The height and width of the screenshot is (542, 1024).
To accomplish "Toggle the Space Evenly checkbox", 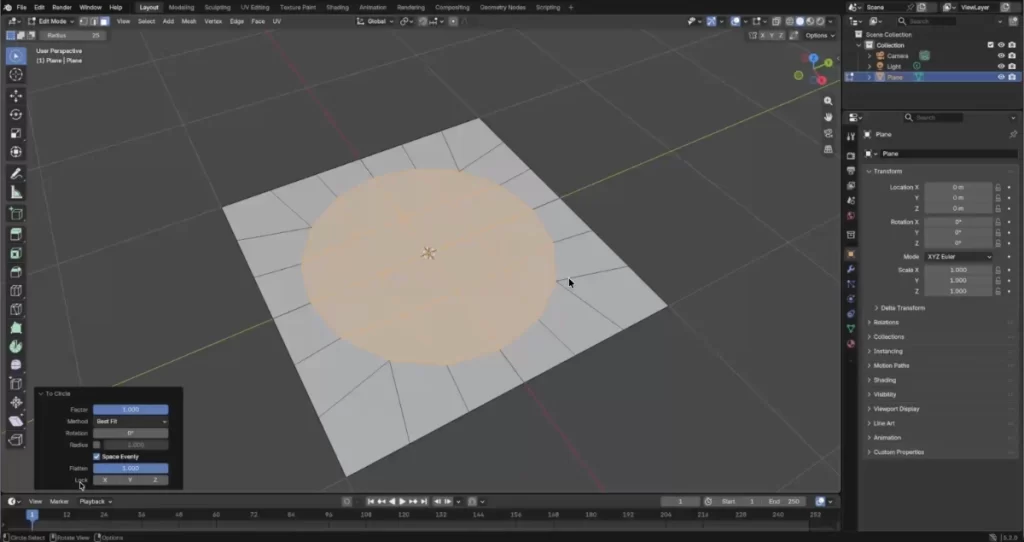I will click(97, 456).
